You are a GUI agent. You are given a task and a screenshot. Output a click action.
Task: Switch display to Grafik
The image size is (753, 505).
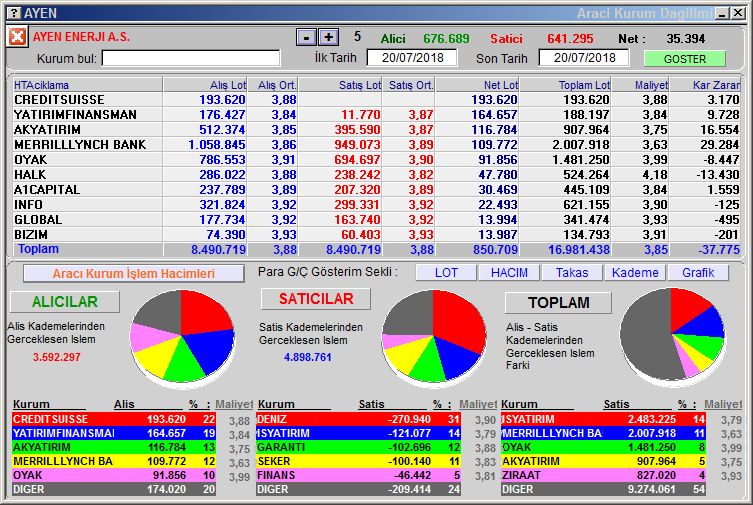698,273
